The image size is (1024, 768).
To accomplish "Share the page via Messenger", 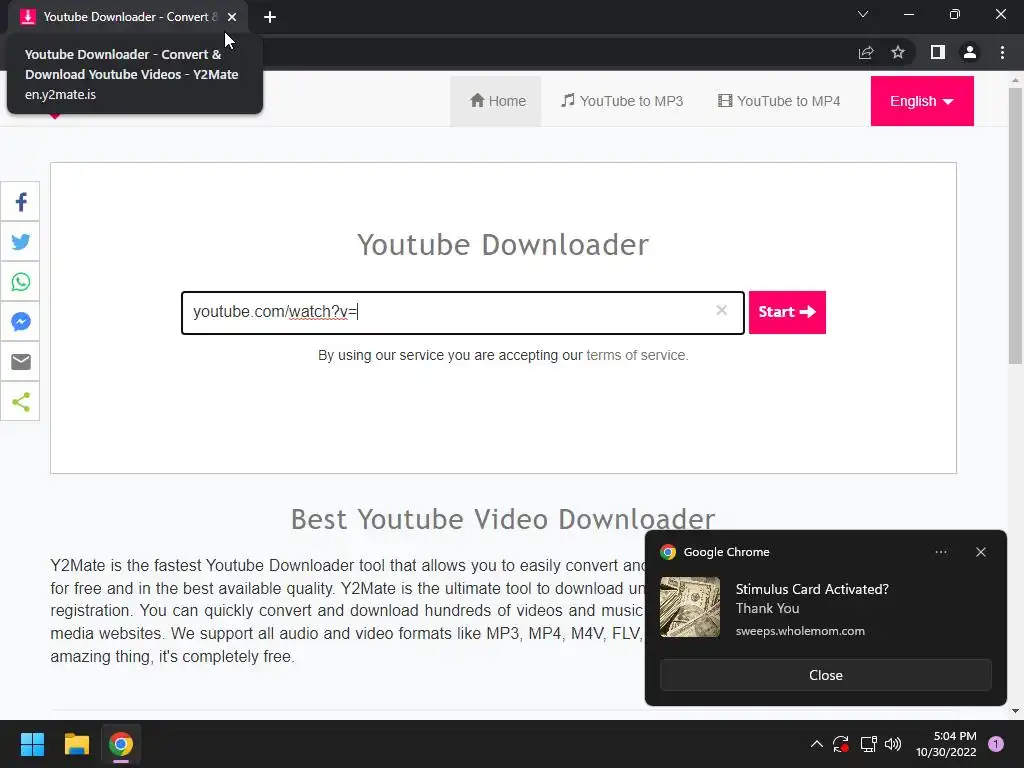I will pyautogui.click(x=20, y=321).
